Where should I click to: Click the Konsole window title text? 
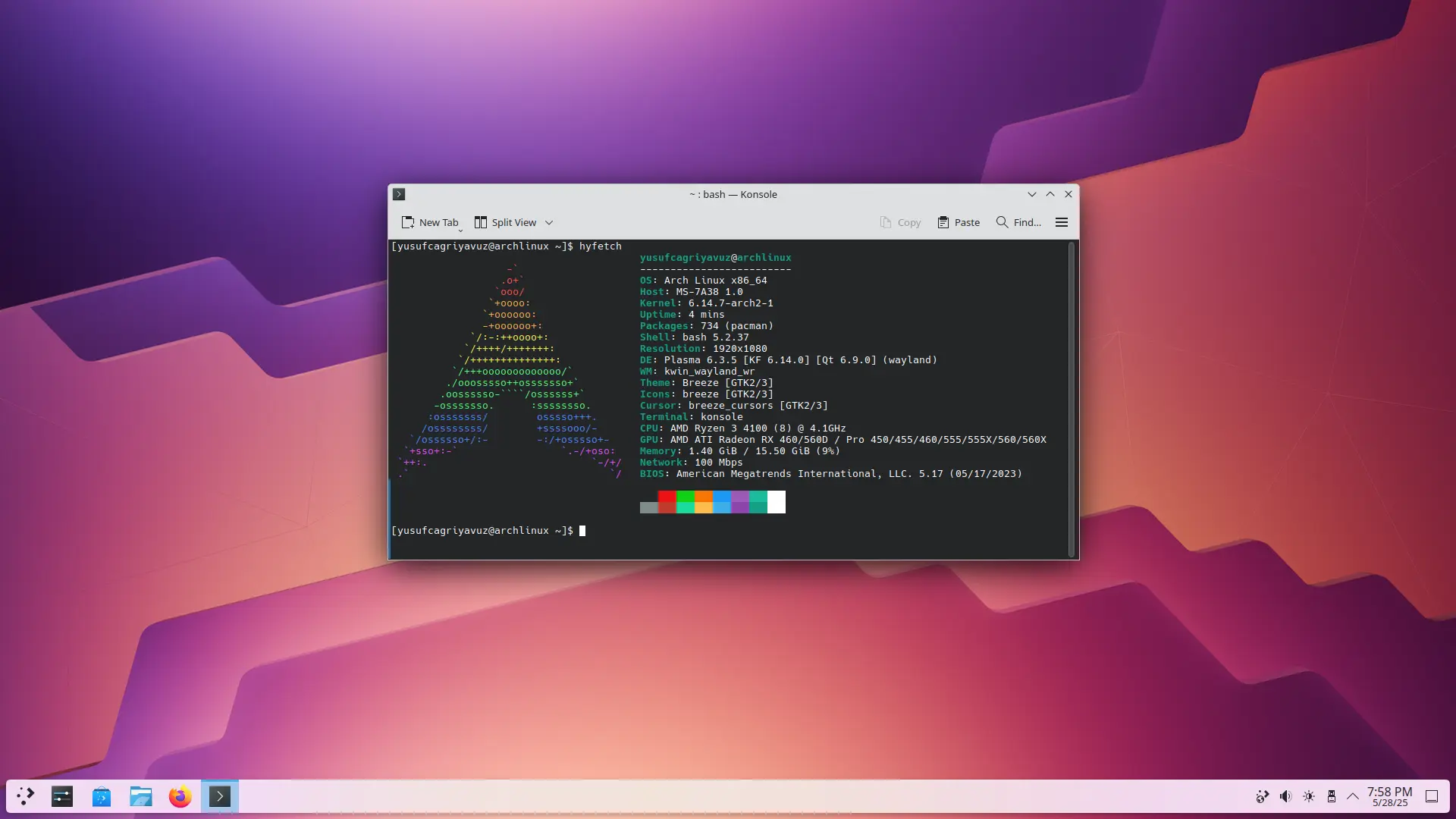[x=733, y=194]
